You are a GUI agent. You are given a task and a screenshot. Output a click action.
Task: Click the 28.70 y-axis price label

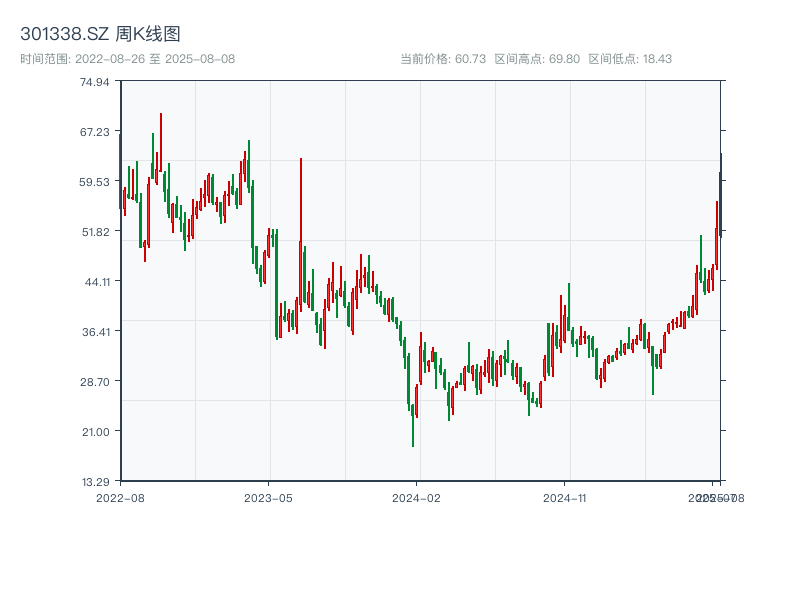point(95,382)
